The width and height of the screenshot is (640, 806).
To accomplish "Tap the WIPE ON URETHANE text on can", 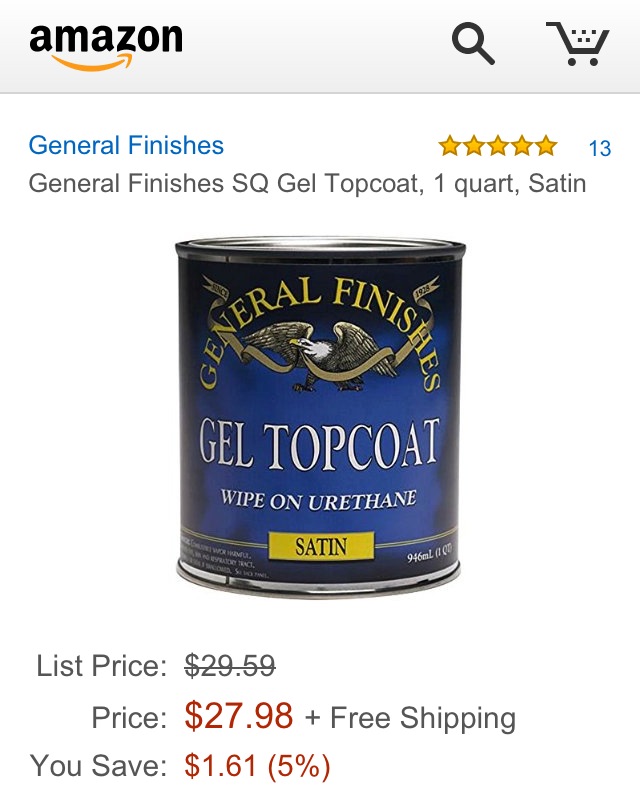I will point(319,500).
